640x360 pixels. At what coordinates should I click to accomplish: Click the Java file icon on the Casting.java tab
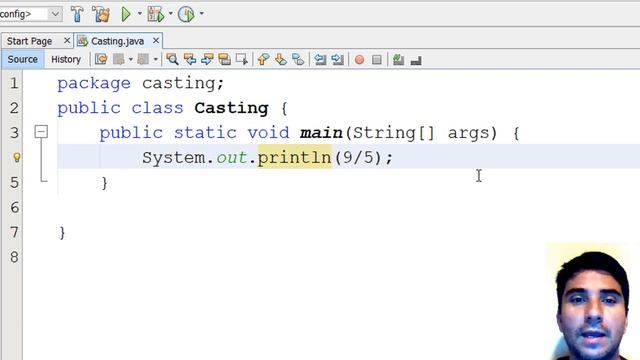(82, 41)
